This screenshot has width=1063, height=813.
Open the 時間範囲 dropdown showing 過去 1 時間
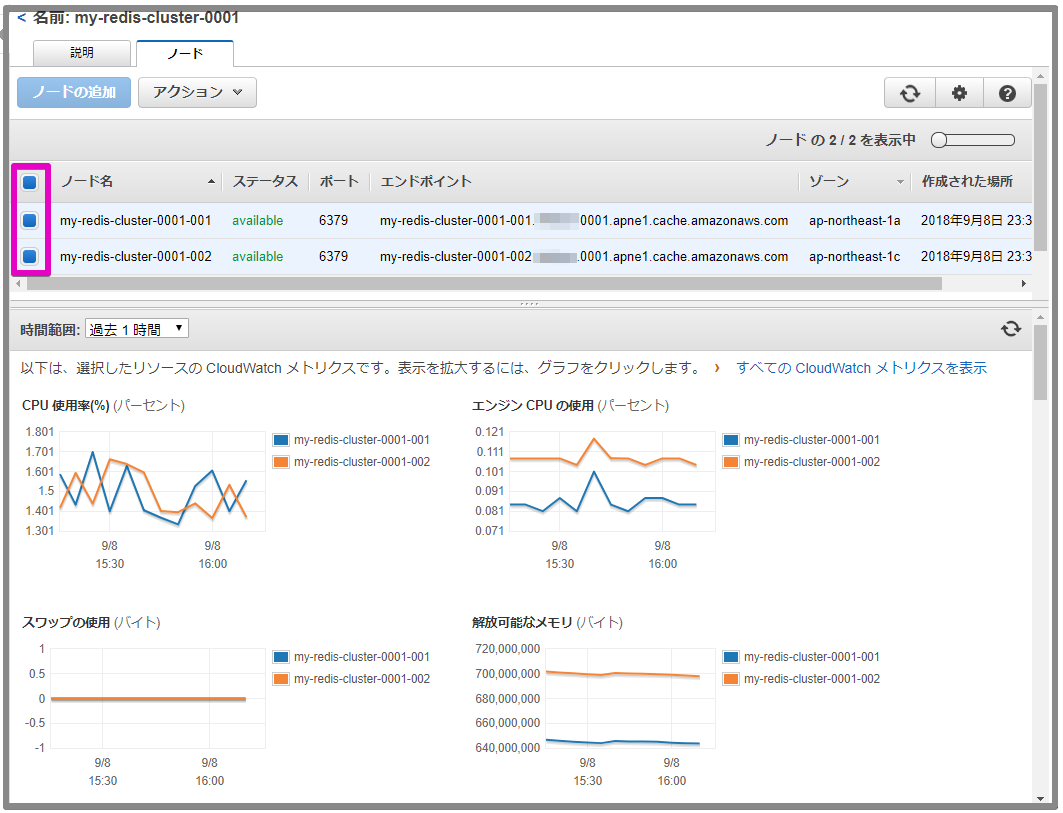(137, 329)
